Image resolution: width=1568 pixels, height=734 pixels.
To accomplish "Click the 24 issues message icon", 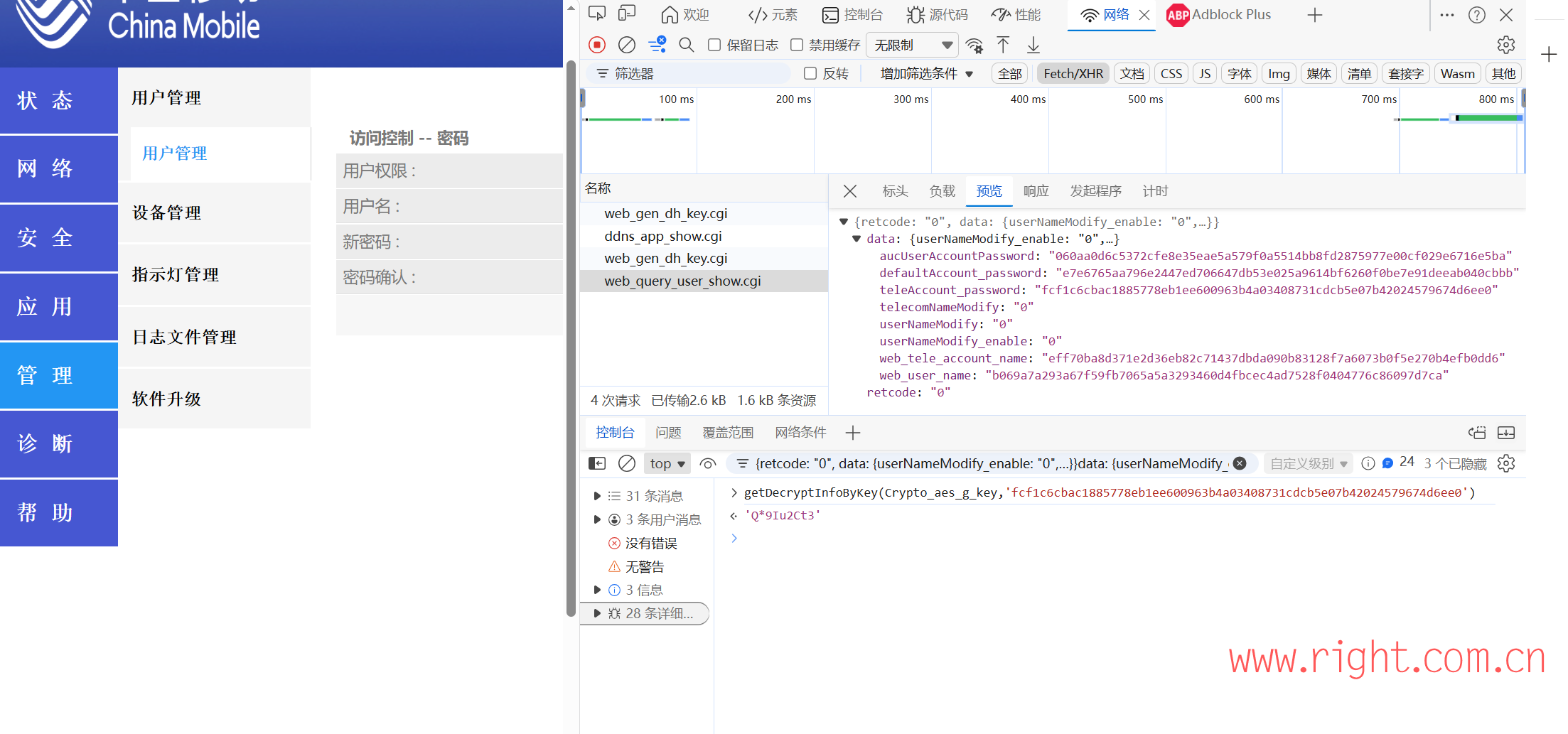I will 1398,463.
